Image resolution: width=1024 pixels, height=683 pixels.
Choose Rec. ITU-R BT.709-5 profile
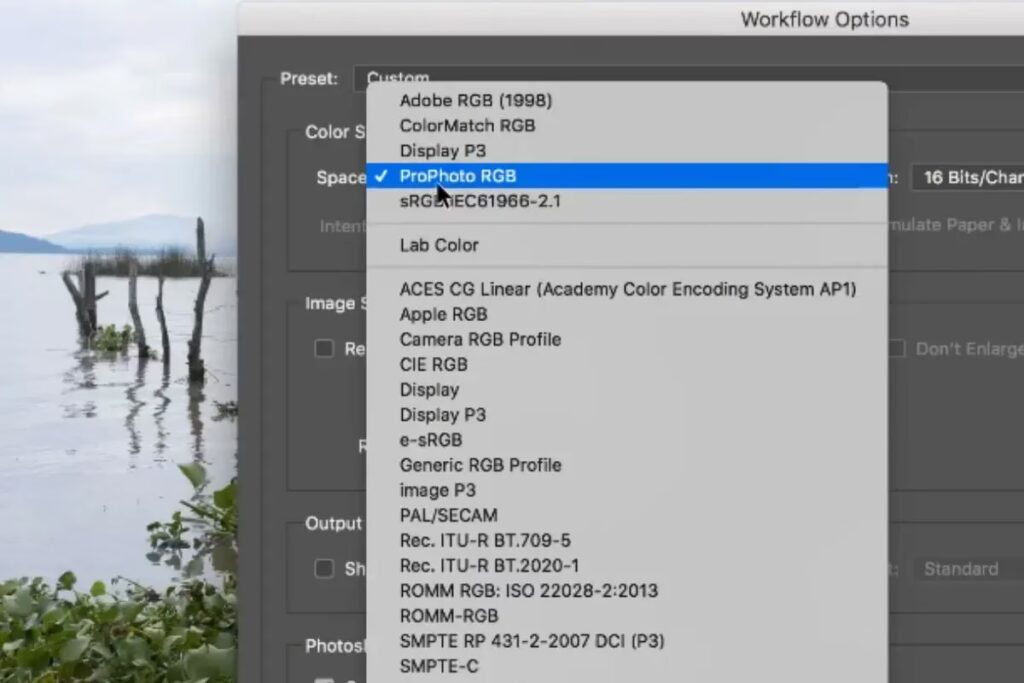pyautogui.click(x=485, y=541)
